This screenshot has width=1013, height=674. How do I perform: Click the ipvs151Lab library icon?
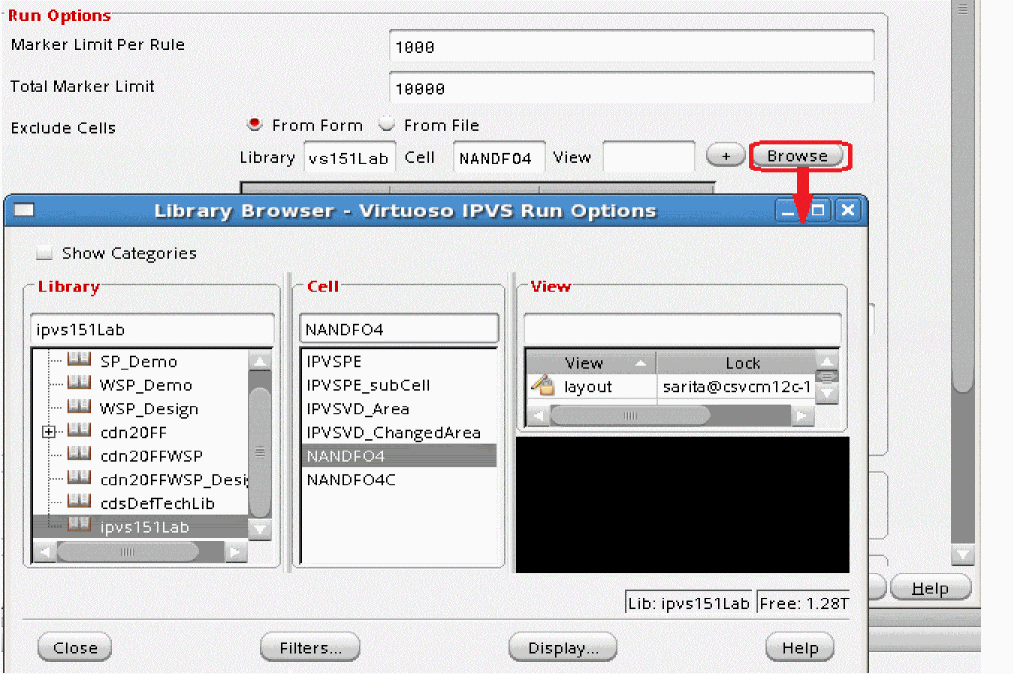pyautogui.click(x=79, y=525)
